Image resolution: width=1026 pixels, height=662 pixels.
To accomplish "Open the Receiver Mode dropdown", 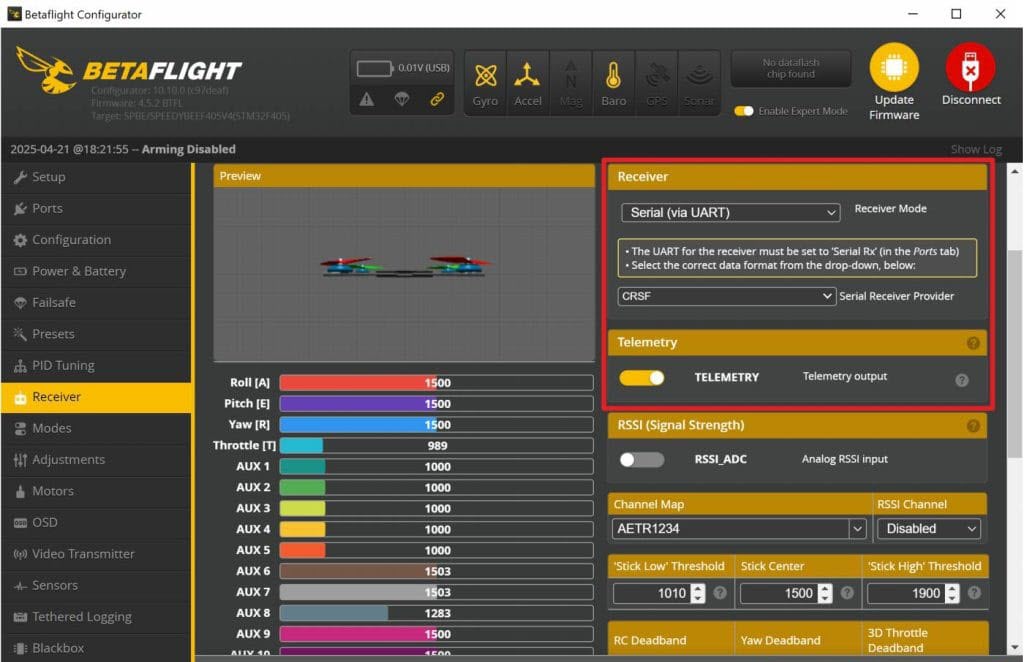I will pyautogui.click(x=730, y=213).
